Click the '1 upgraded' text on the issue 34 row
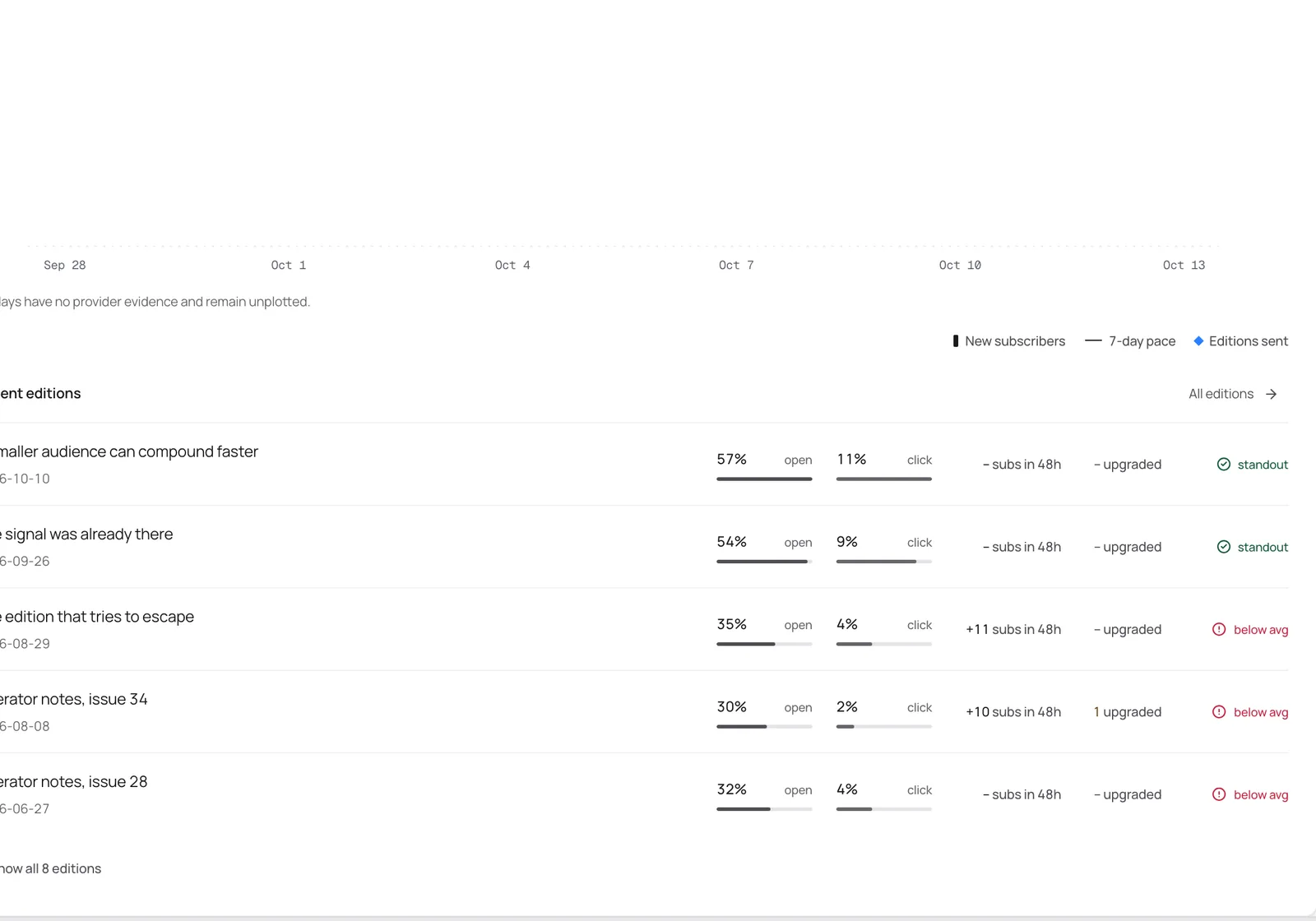Image resolution: width=1316 pixels, height=921 pixels. pyautogui.click(x=1128, y=712)
